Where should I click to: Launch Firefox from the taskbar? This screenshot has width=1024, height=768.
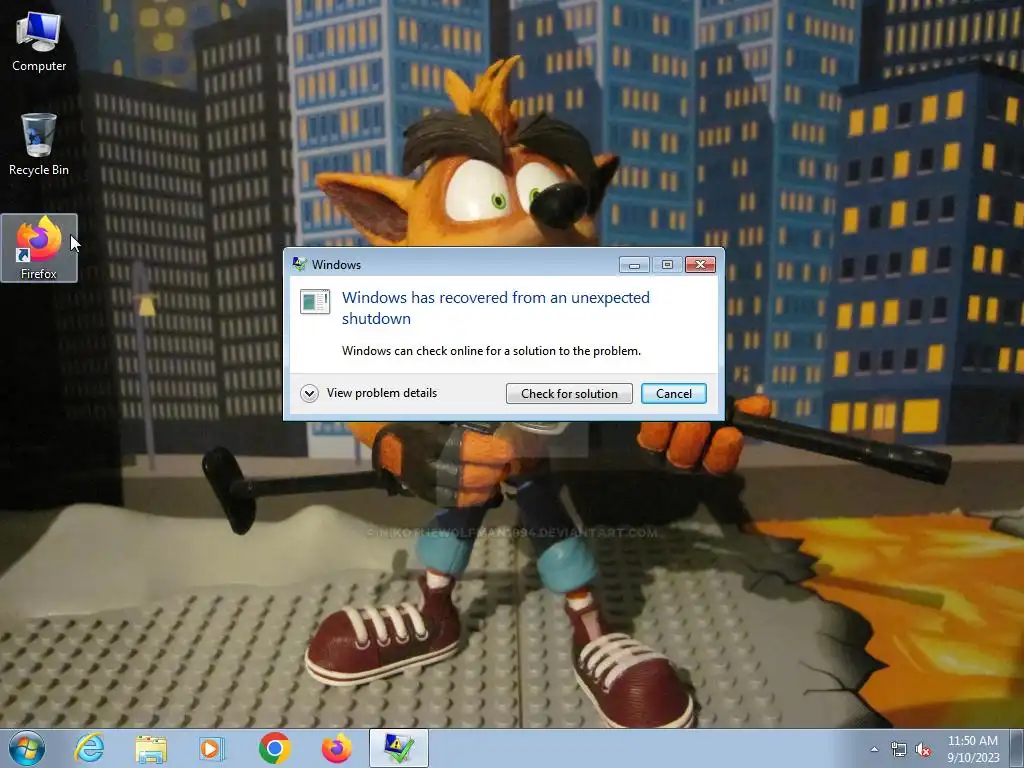[x=336, y=748]
